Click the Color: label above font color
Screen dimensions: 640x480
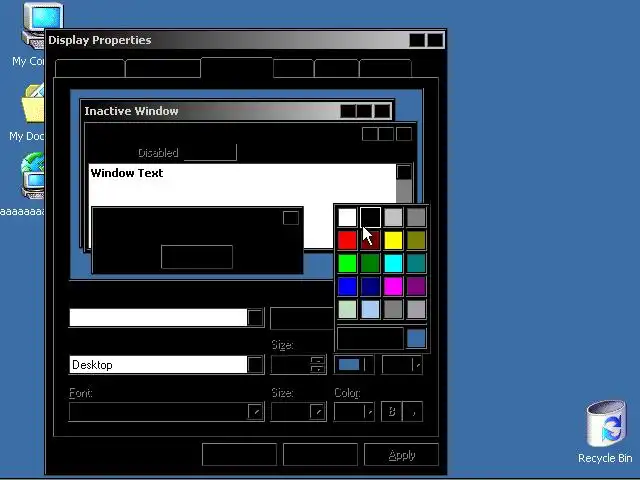[347, 393]
